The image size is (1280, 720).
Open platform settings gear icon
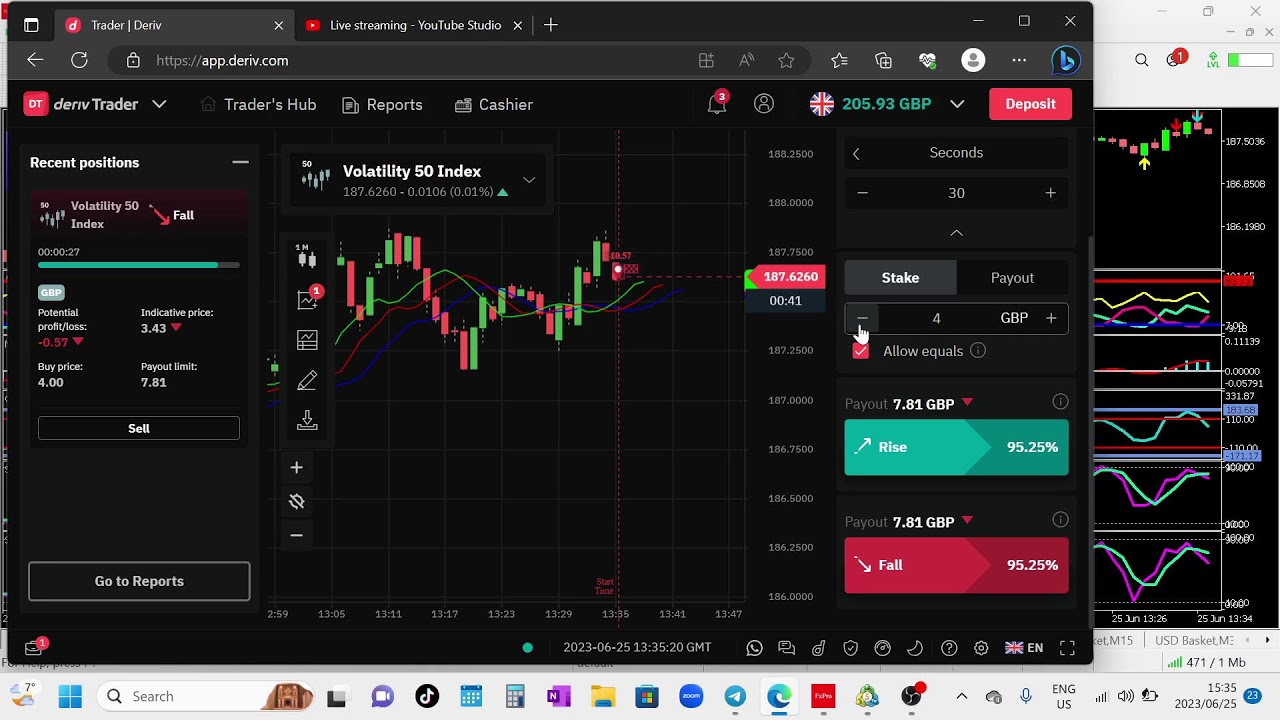981,648
